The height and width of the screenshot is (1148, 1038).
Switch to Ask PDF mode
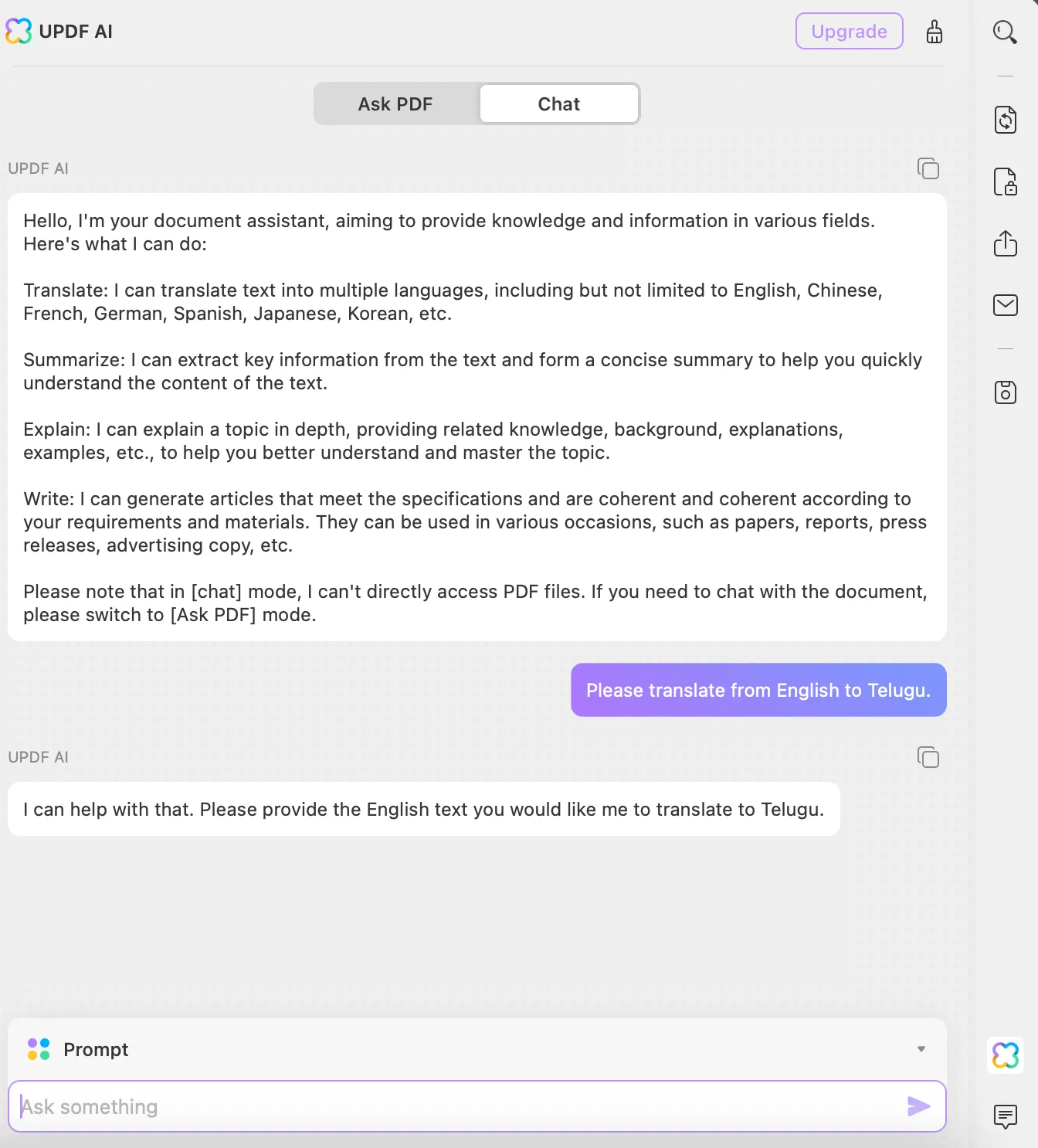395,103
